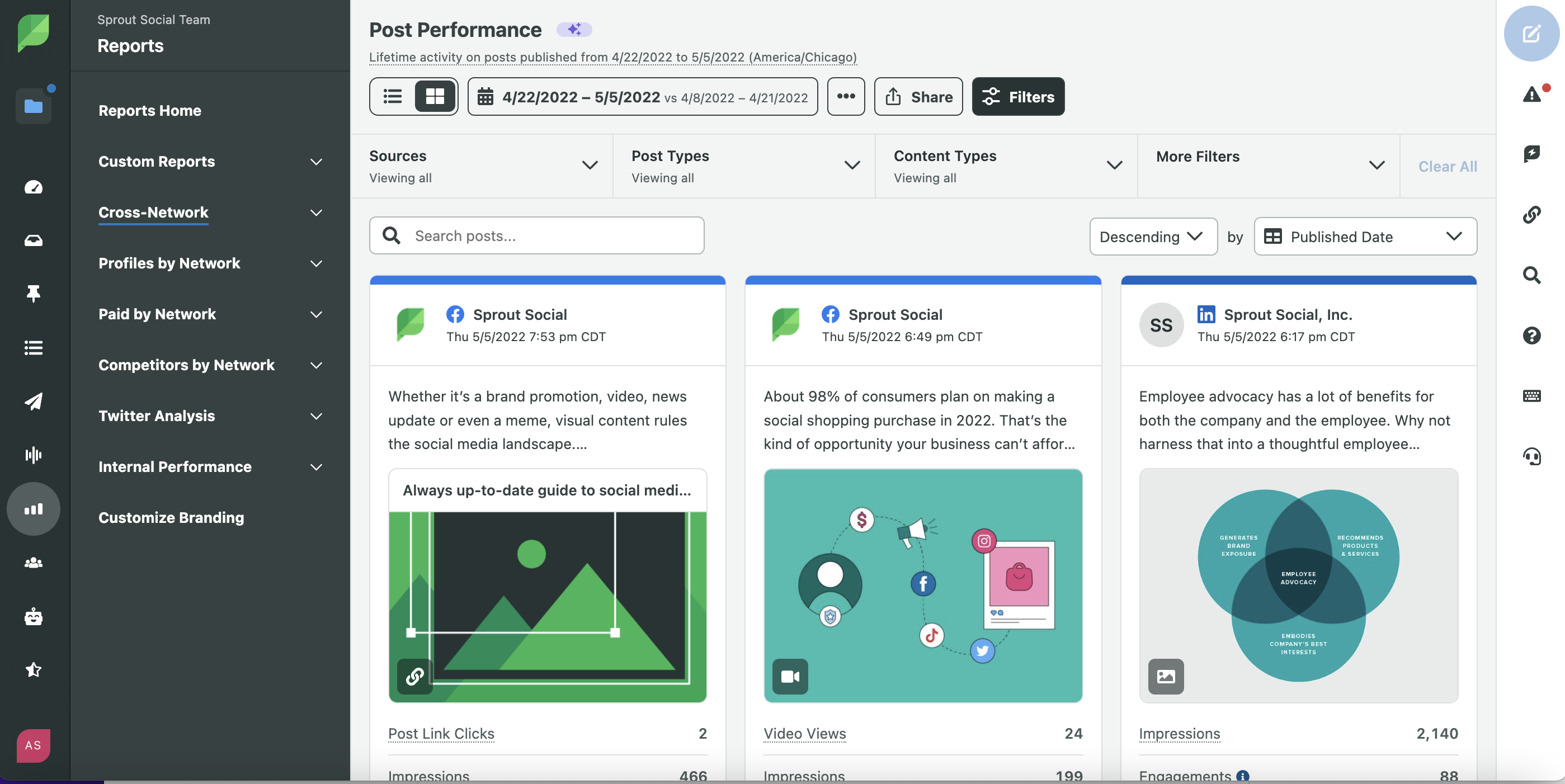Open the Descending sort order dropdown

1152,236
